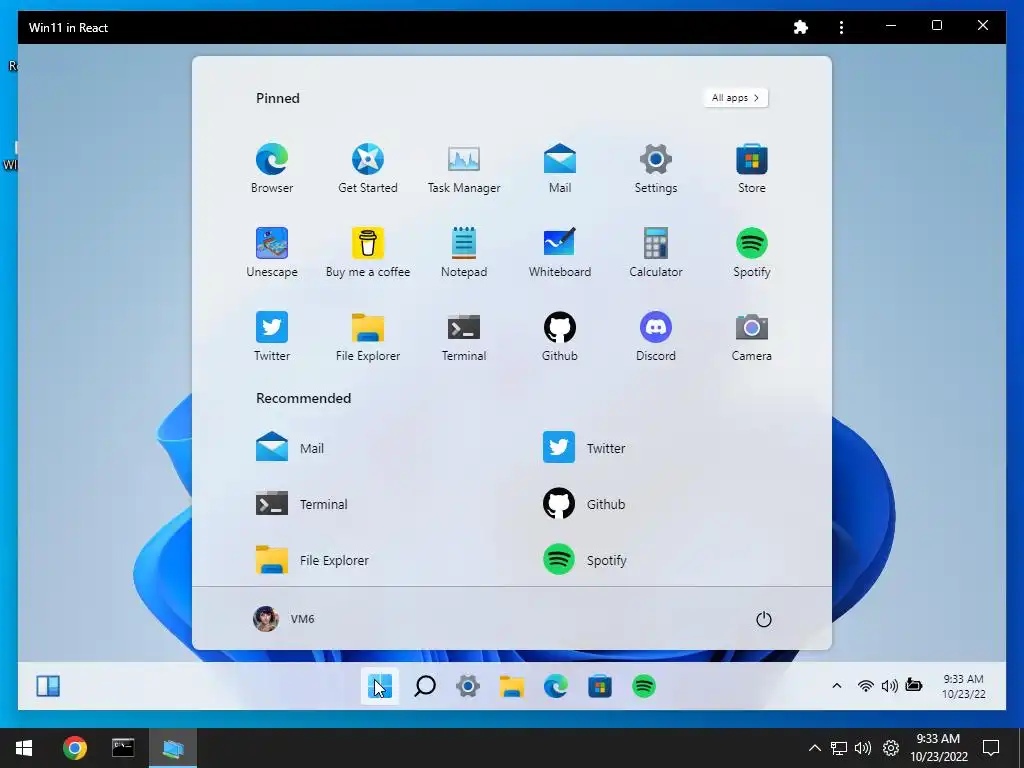Open the Calculator app

point(656,253)
